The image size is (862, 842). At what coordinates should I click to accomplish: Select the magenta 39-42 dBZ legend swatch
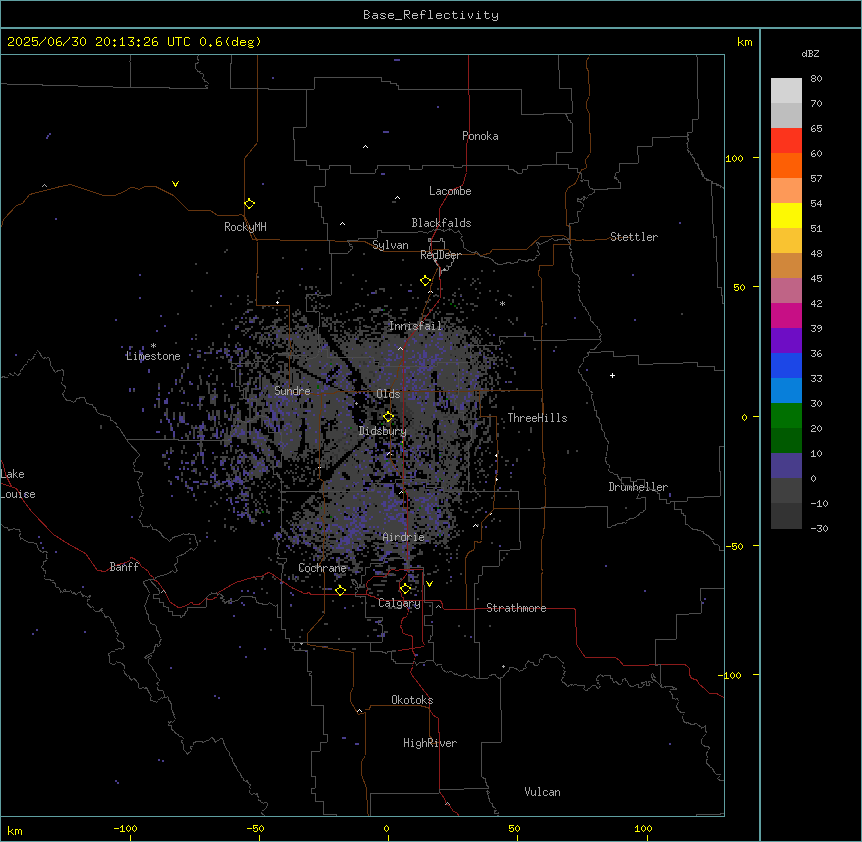coord(786,315)
